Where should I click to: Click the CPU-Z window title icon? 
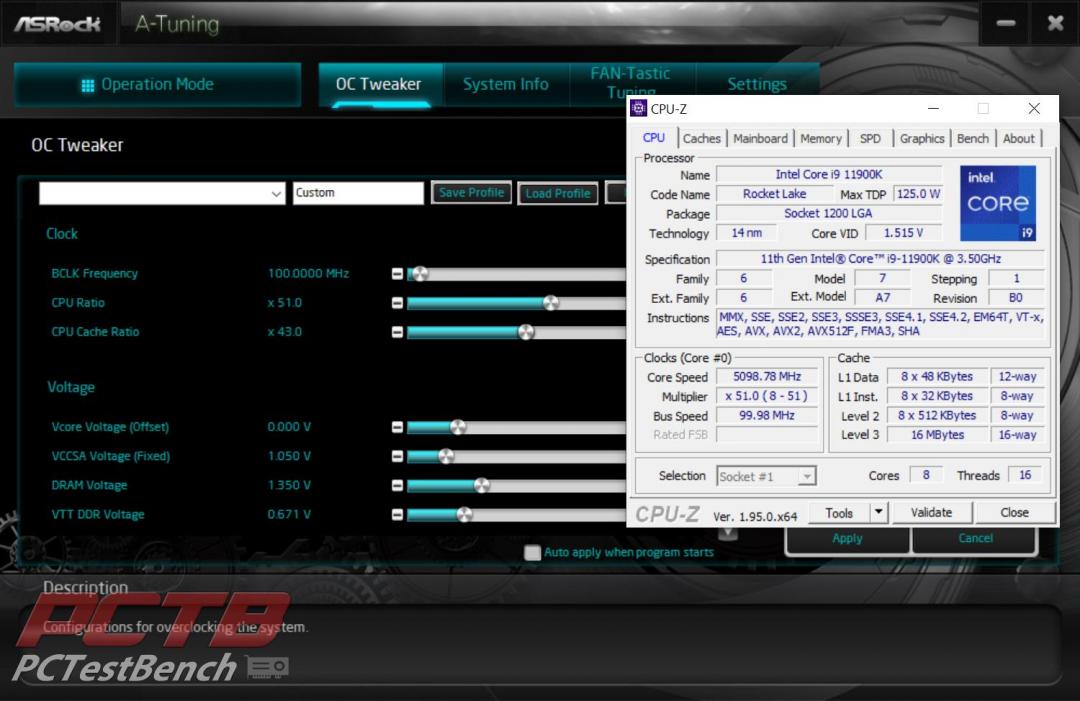638,108
